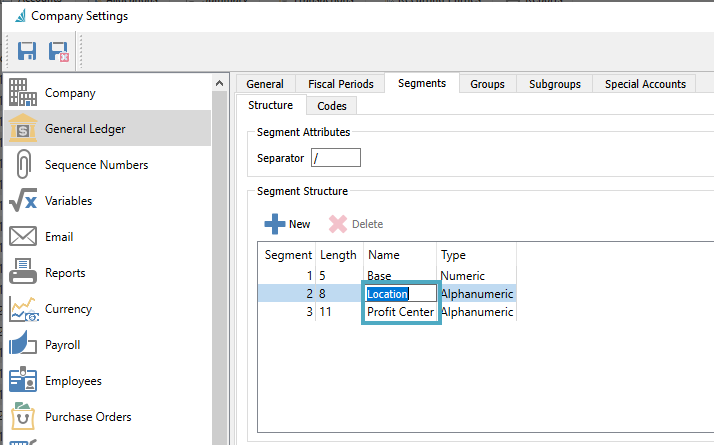Open the Company settings section
The image size is (714, 445).
70,93
